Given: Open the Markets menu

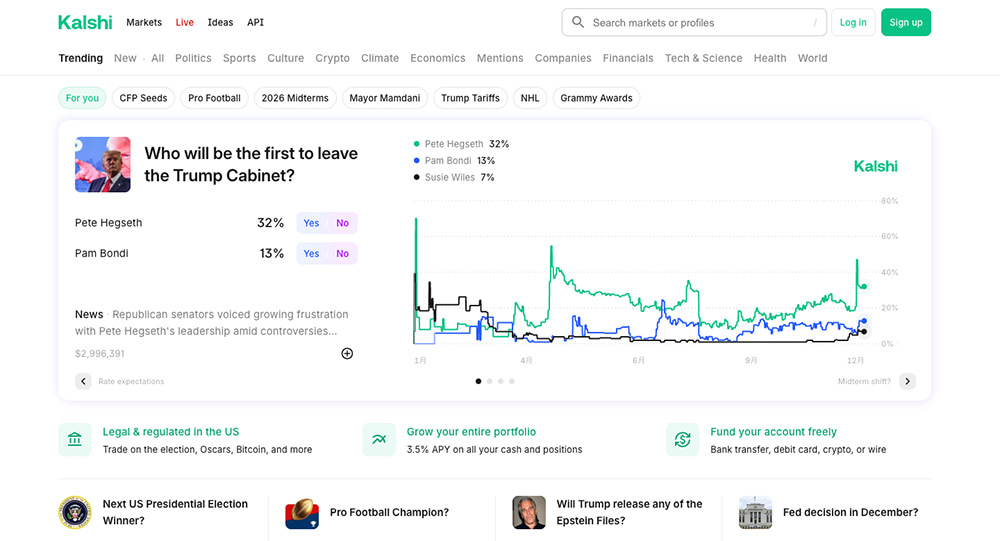Looking at the screenshot, I should point(144,22).
